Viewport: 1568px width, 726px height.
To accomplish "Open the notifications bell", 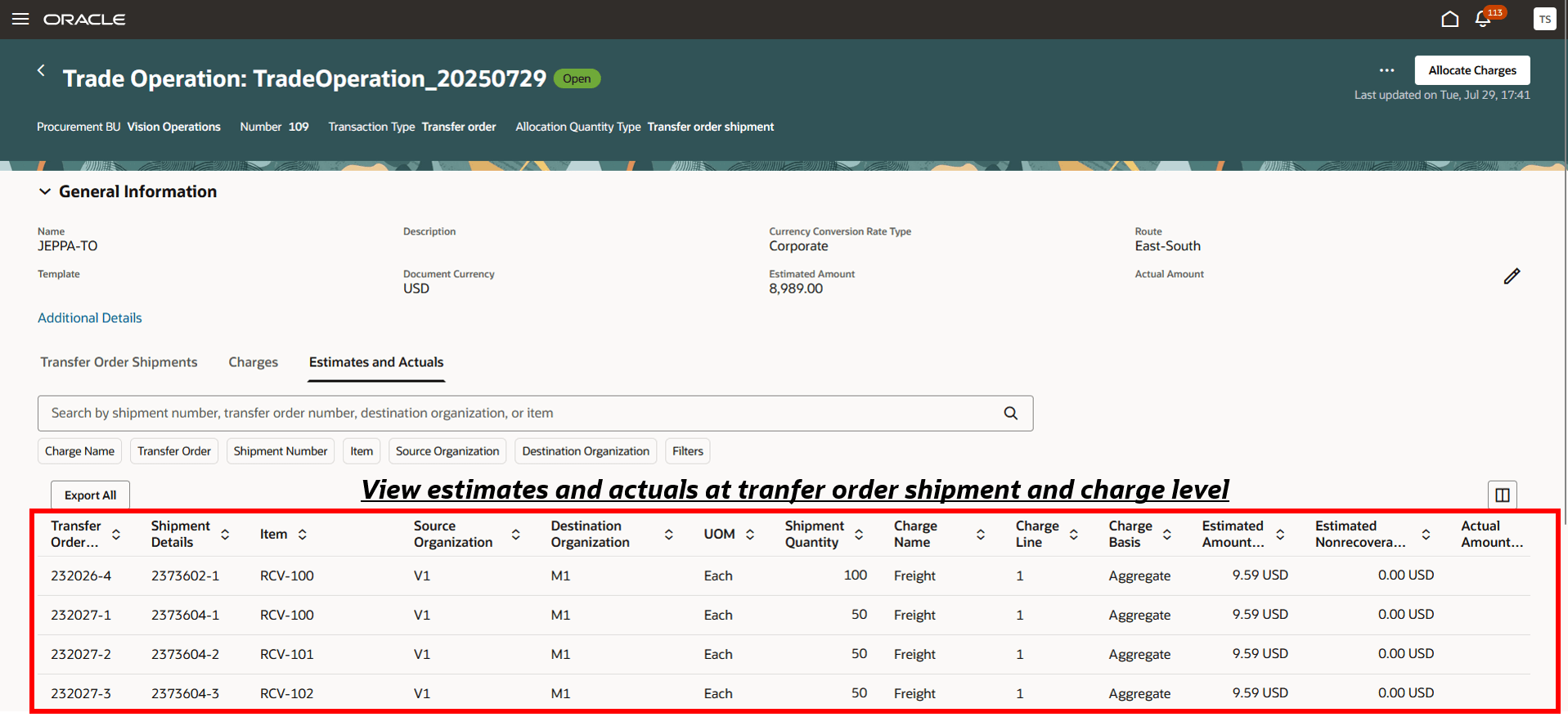I will [1483, 19].
